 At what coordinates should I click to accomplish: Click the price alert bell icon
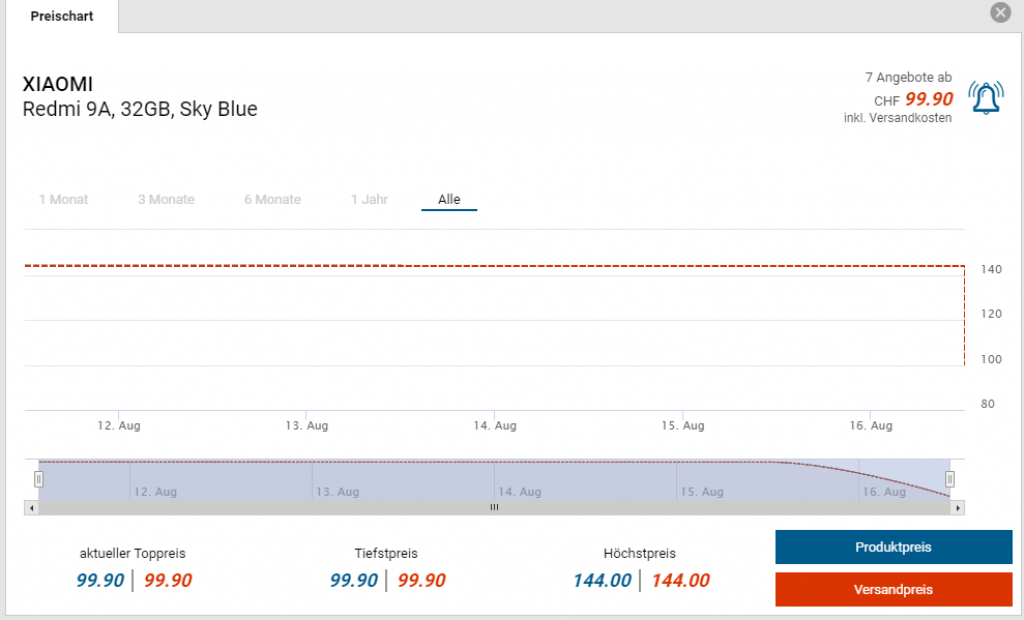point(986,96)
